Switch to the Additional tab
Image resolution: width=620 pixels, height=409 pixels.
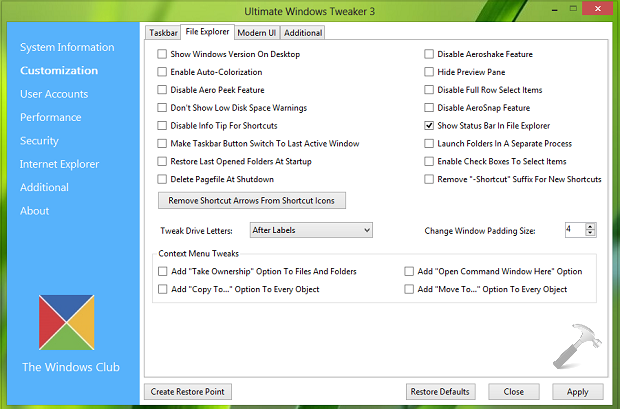pyautogui.click(x=303, y=33)
